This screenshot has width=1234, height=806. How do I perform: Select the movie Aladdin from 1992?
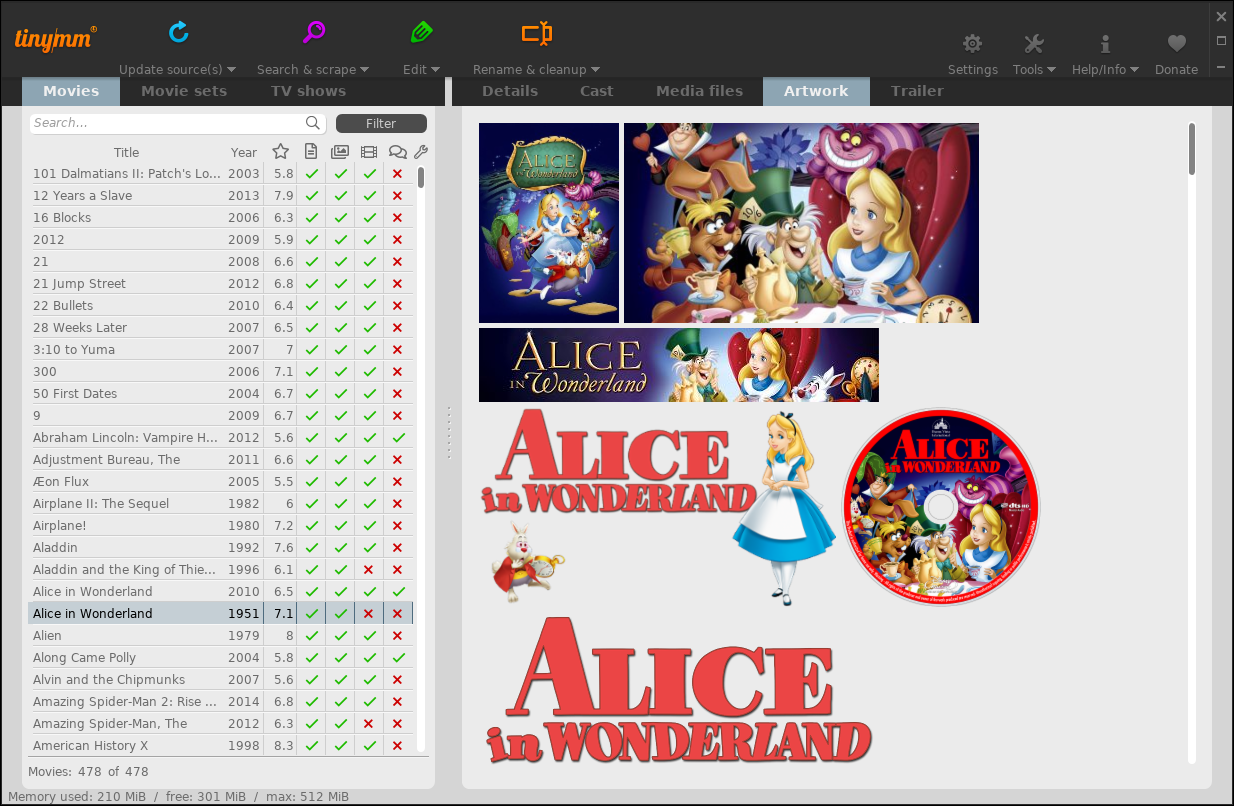click(x=220, y=548)
